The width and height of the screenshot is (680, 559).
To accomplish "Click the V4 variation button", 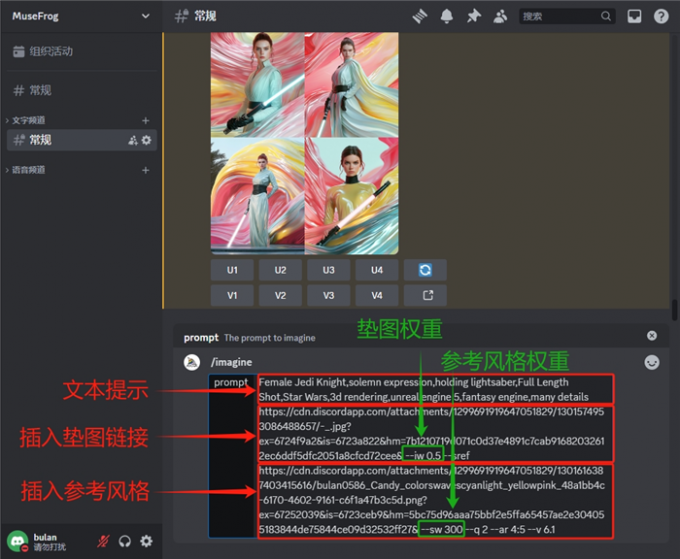I will pos(376,295).
